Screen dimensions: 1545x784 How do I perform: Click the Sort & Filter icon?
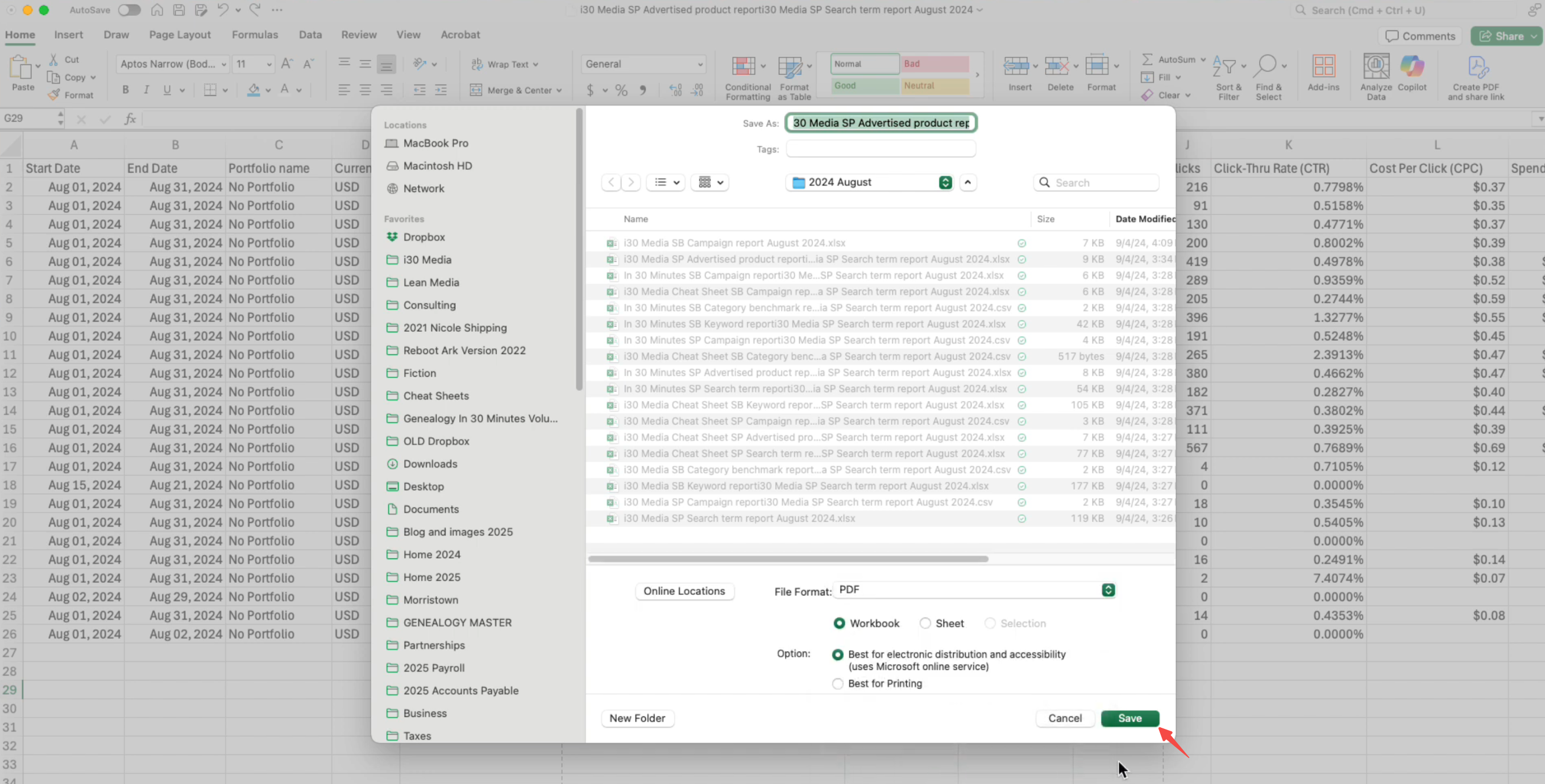[1224, 66]
